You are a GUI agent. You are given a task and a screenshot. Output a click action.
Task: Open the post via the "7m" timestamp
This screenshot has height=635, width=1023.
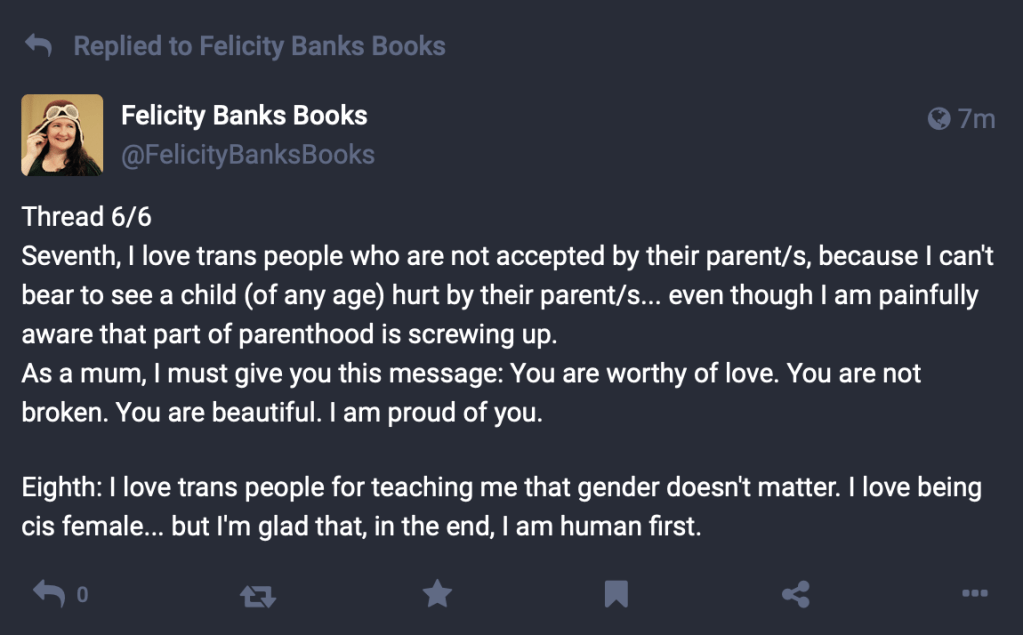click(x=976, y=120)
